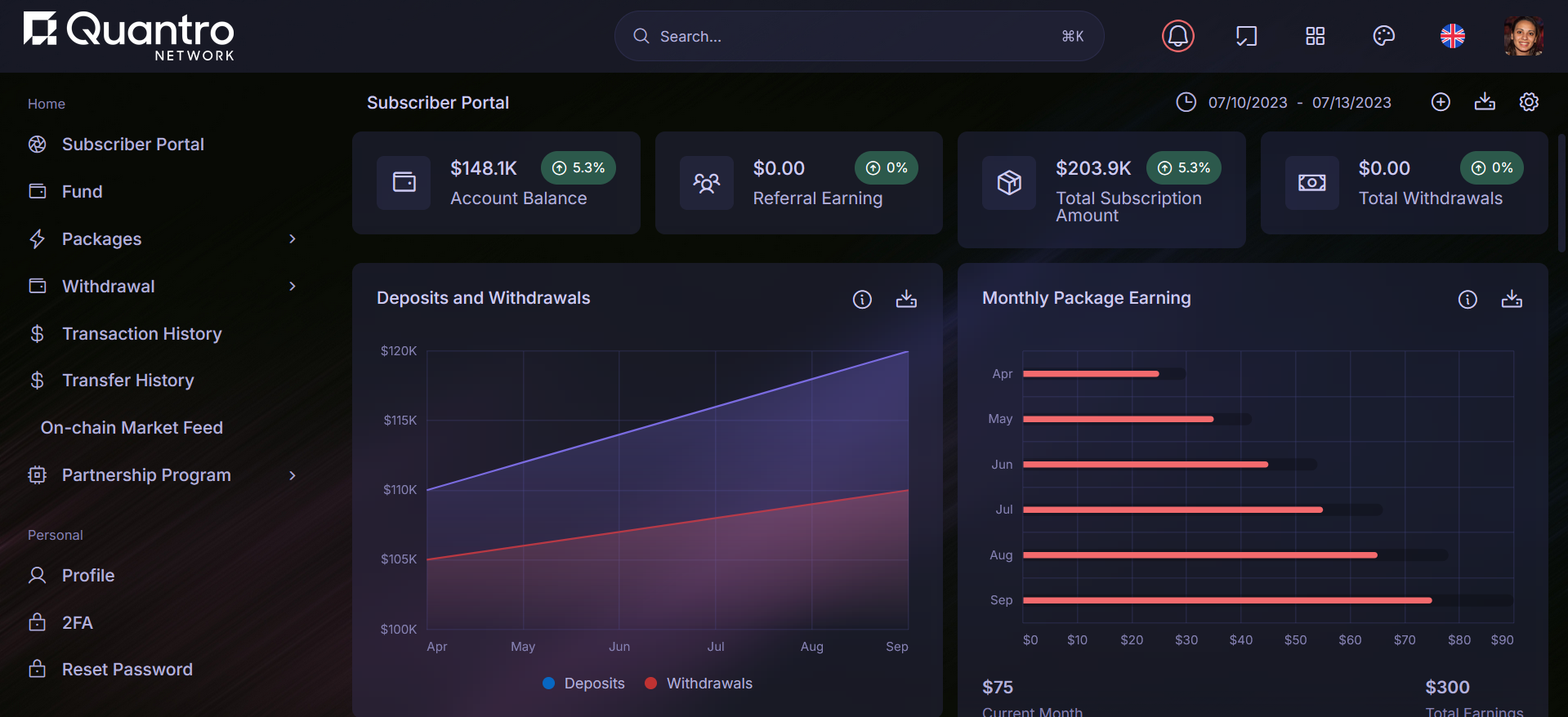1568x717 pixels.
Task: Click the add plus icon near date range
Action: coord(1441,102)
